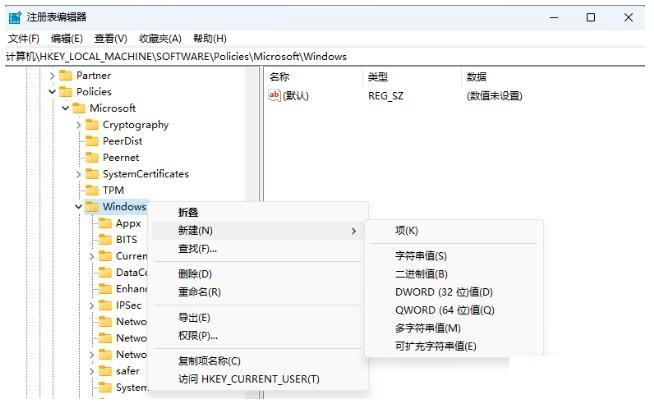Open the 帮助(H) menu
654x410 pixels.
click(x=210, y=39)
